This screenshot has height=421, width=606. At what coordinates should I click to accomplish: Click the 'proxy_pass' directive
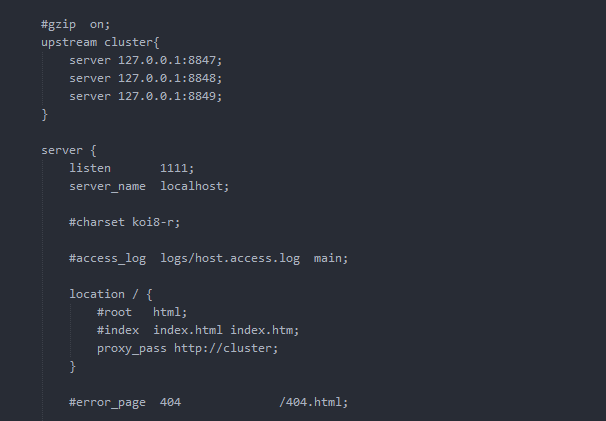click(132, 348)
